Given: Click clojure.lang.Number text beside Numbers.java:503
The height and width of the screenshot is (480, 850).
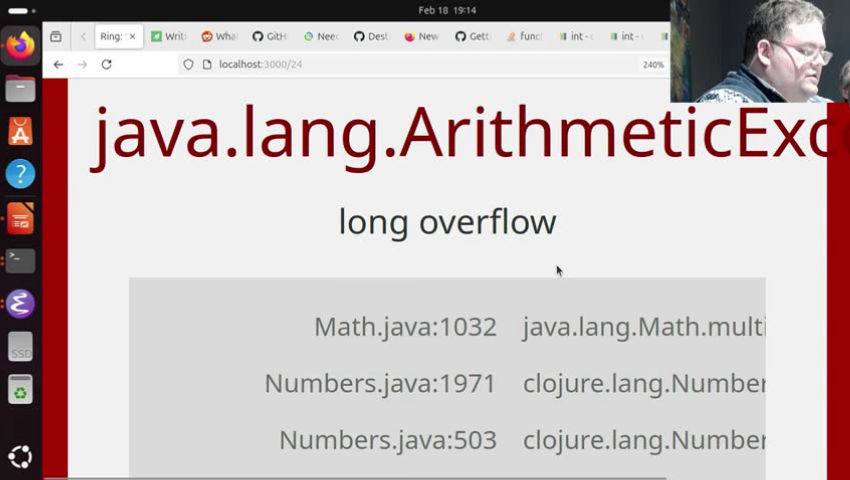Looking at the screenshot, I should (644, 440).
